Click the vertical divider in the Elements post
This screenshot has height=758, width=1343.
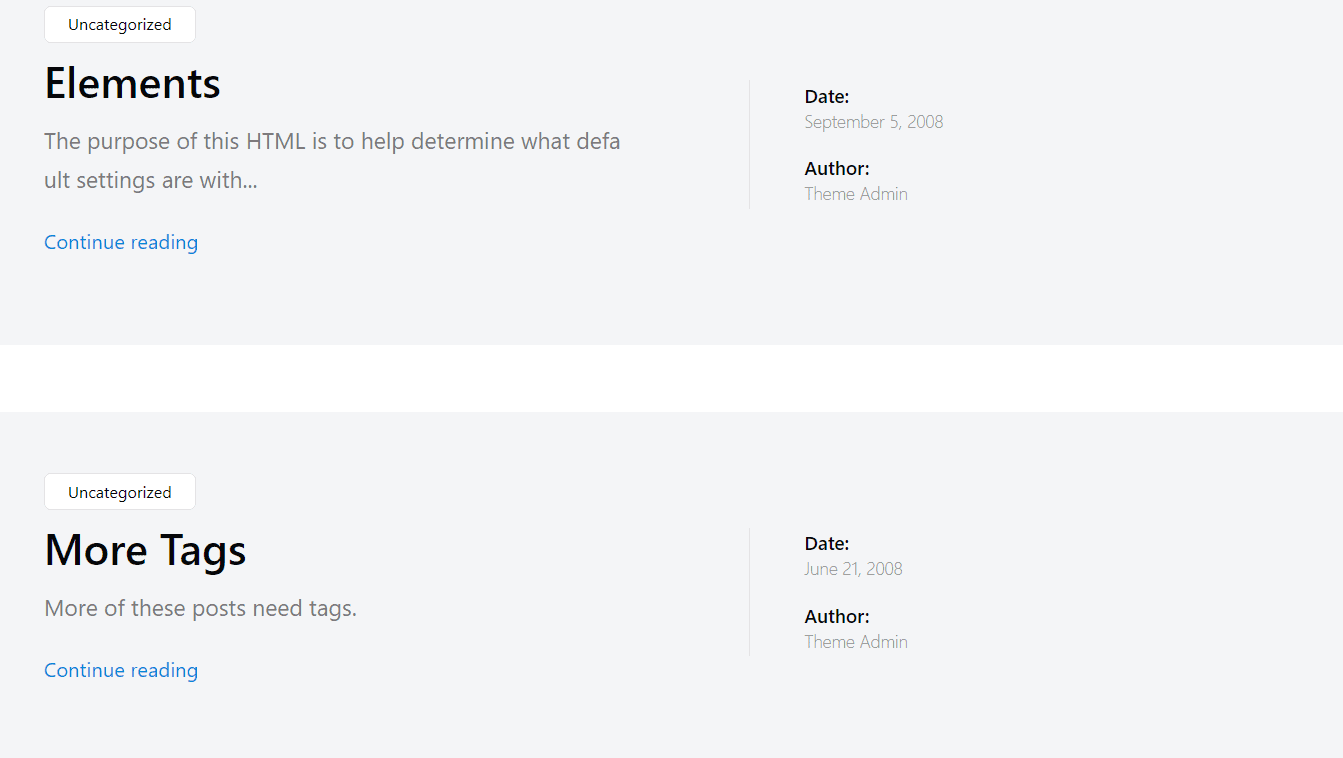[x=749, y=144]
